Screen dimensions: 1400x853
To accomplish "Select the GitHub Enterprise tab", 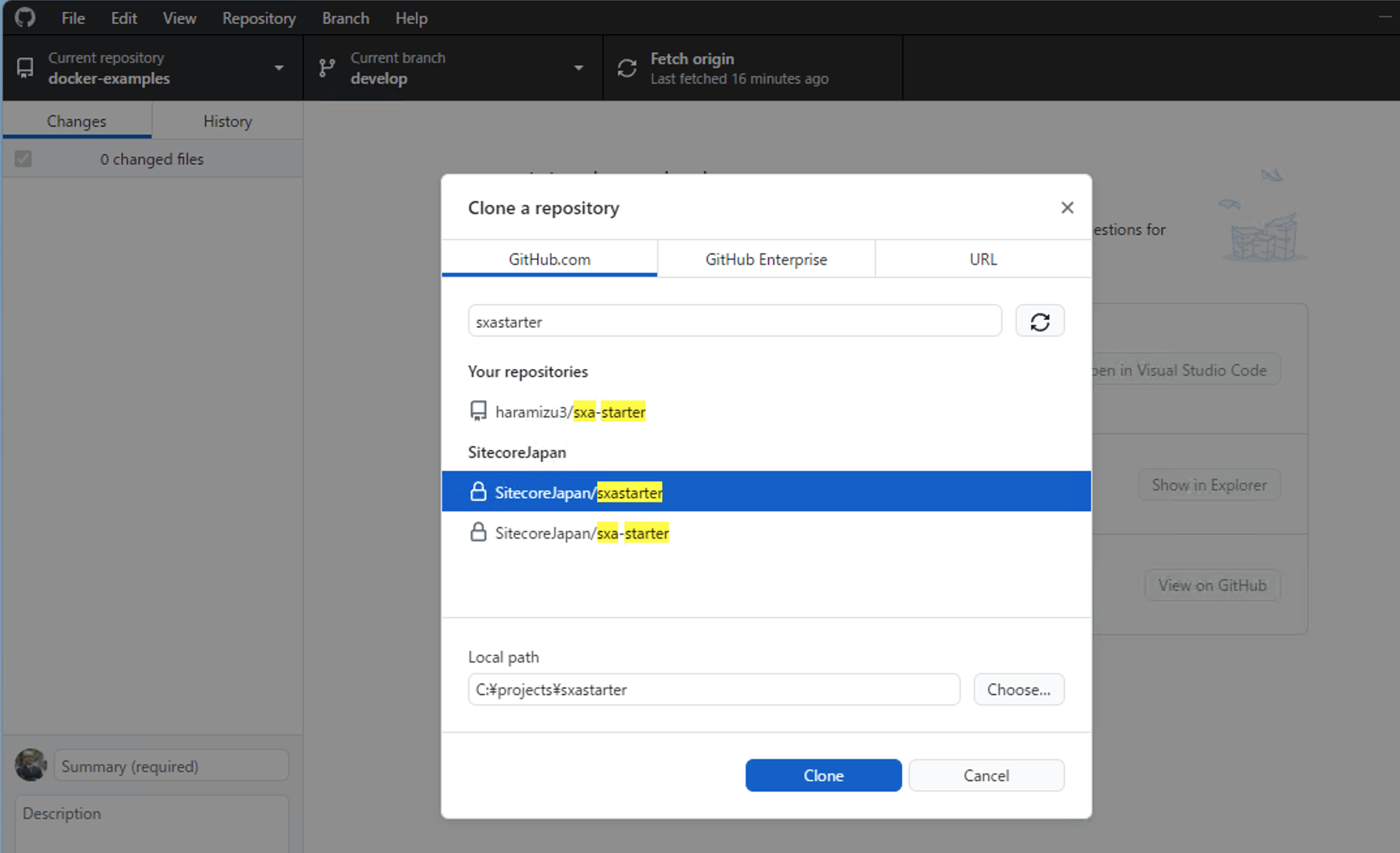I will tap(766, 259).
